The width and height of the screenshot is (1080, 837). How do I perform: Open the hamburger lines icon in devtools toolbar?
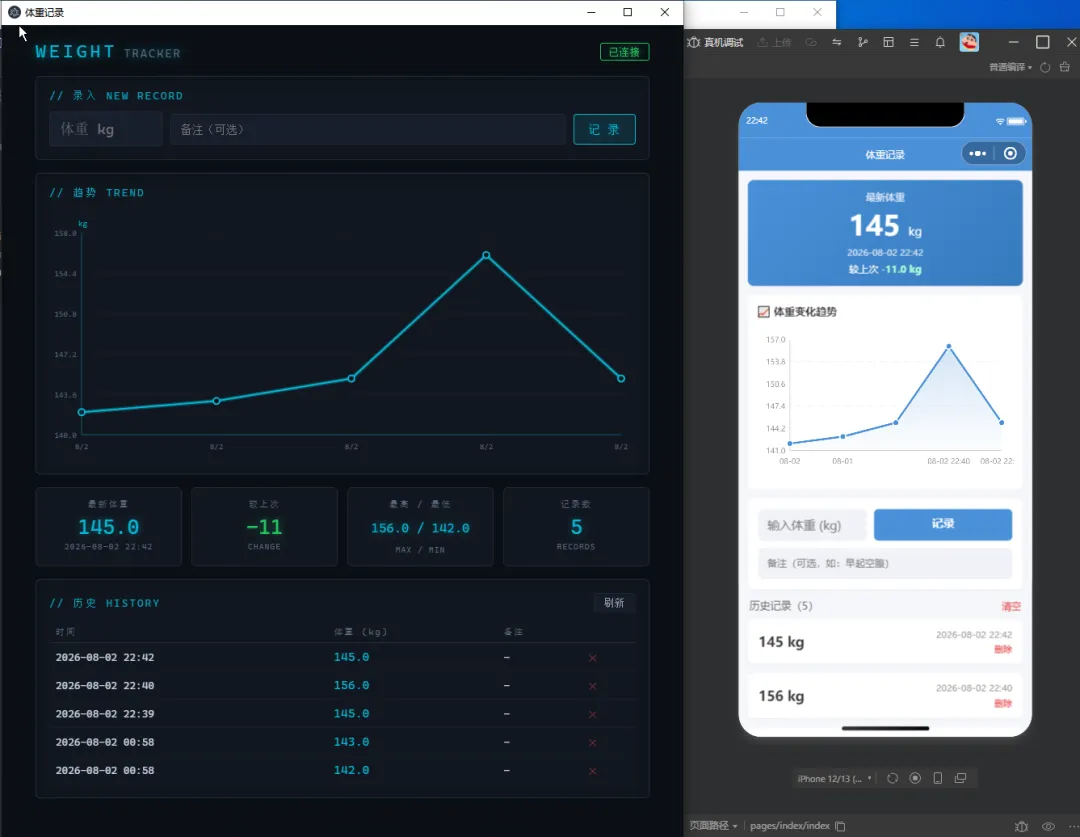point(914,43)
